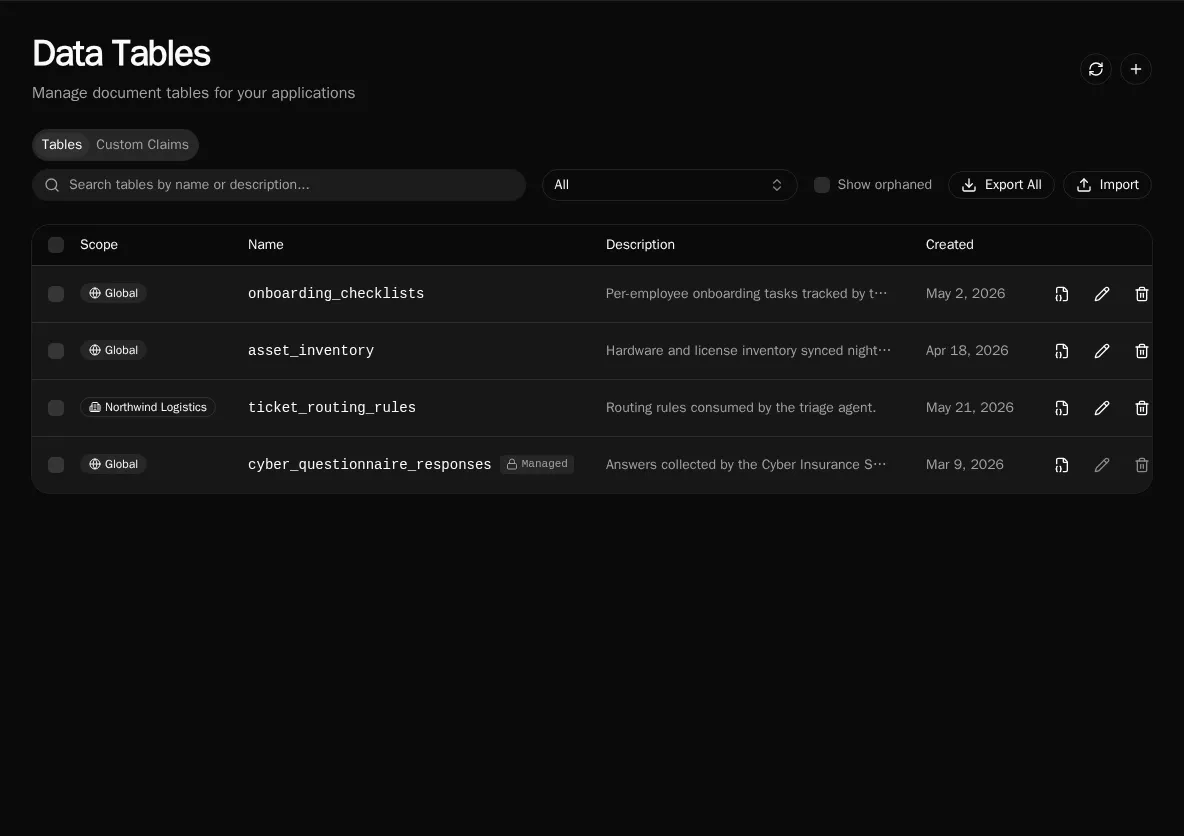Enable the Show orphaned checkbox
Image resolution: width=1184 pixels, height=836 pixels.
point(822,185)
